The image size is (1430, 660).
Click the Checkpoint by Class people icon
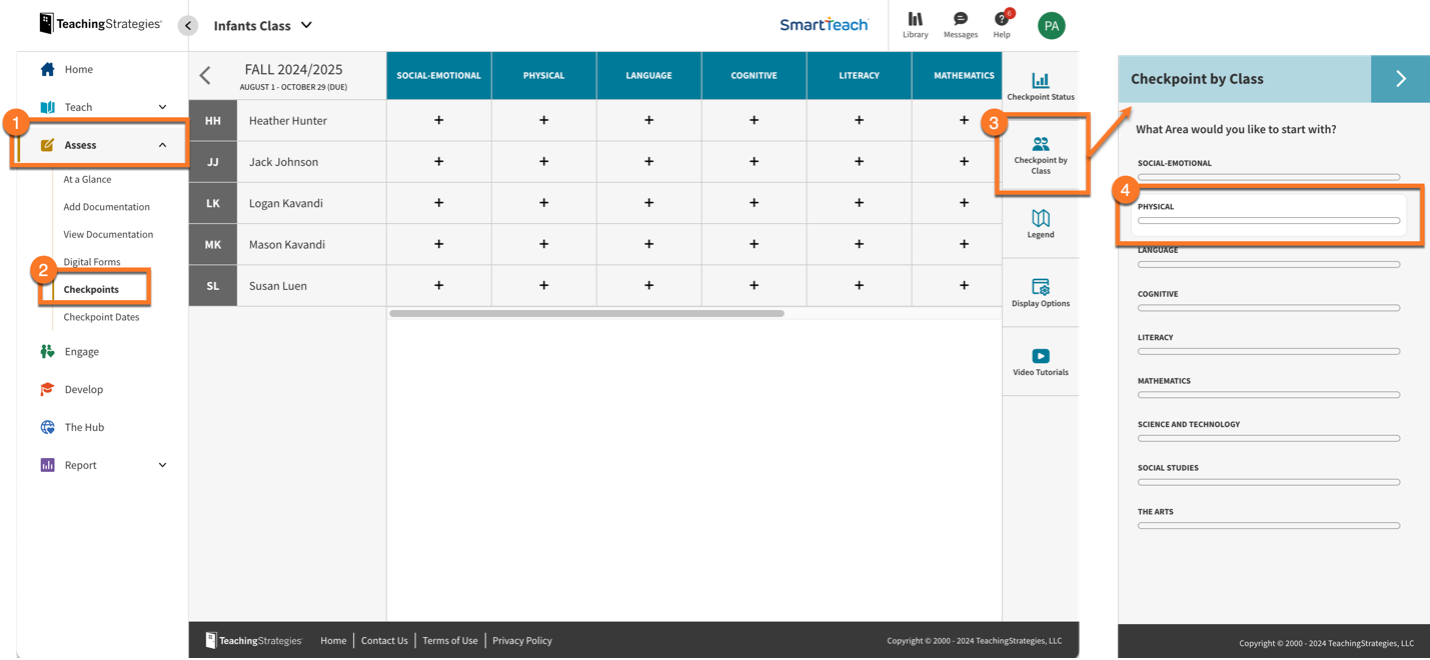[1040, 145]
